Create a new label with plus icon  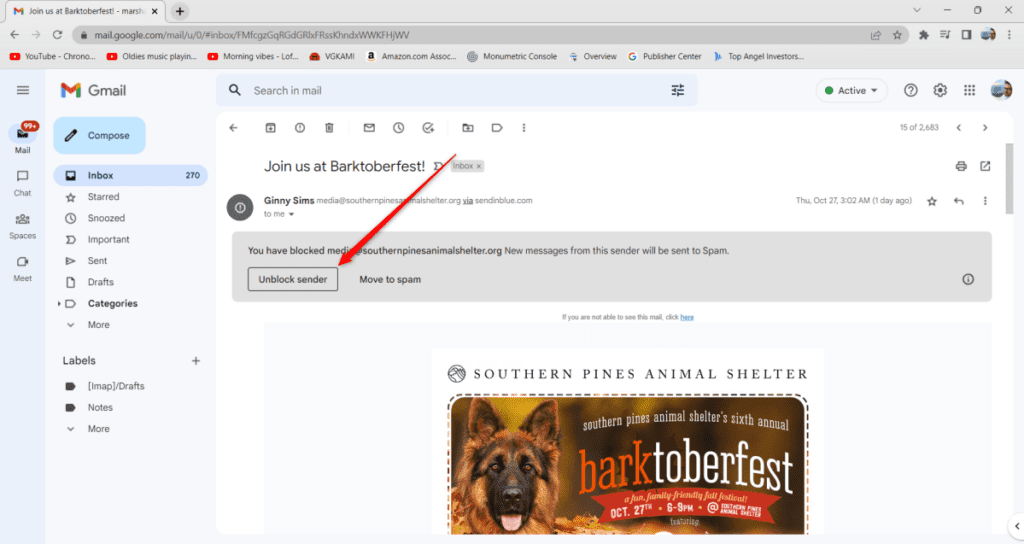[195, 360]
